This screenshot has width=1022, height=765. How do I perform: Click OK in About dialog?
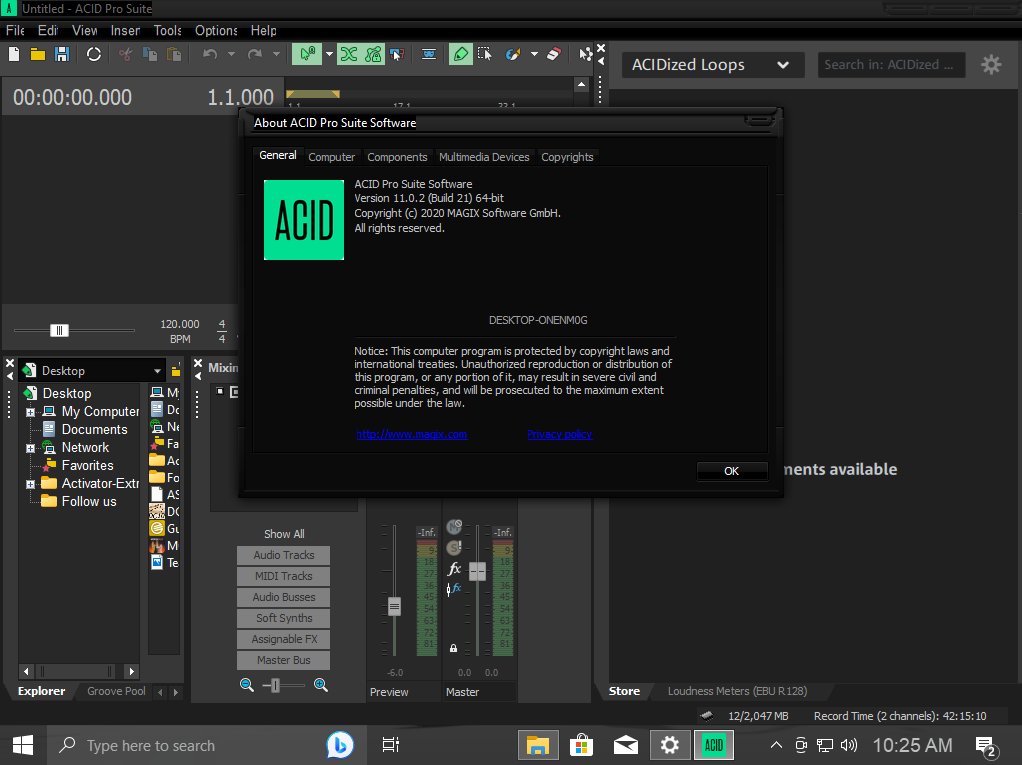pyautogui.click(x=731, y=471)
